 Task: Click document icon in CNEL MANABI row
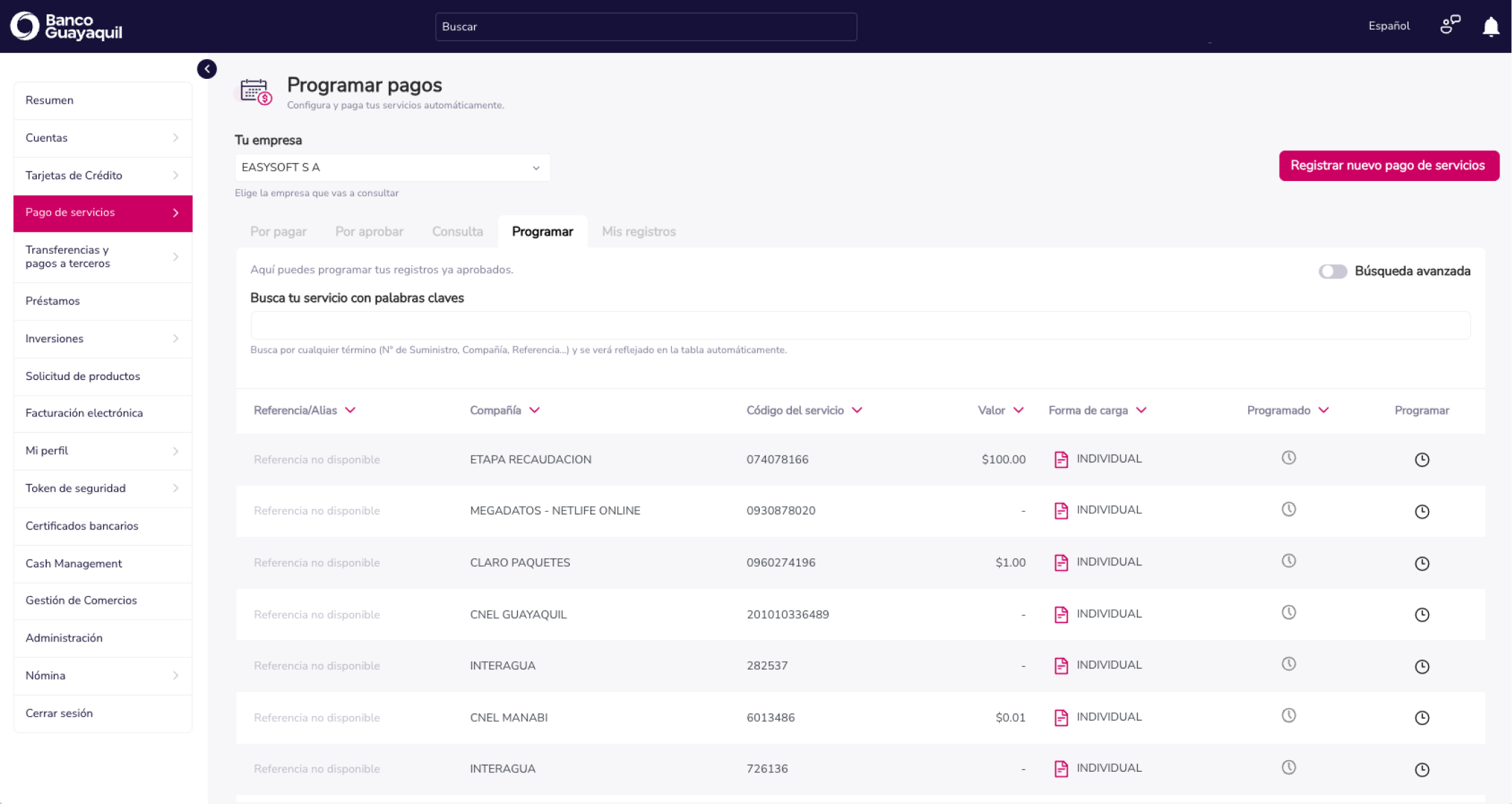(1061, 718)
